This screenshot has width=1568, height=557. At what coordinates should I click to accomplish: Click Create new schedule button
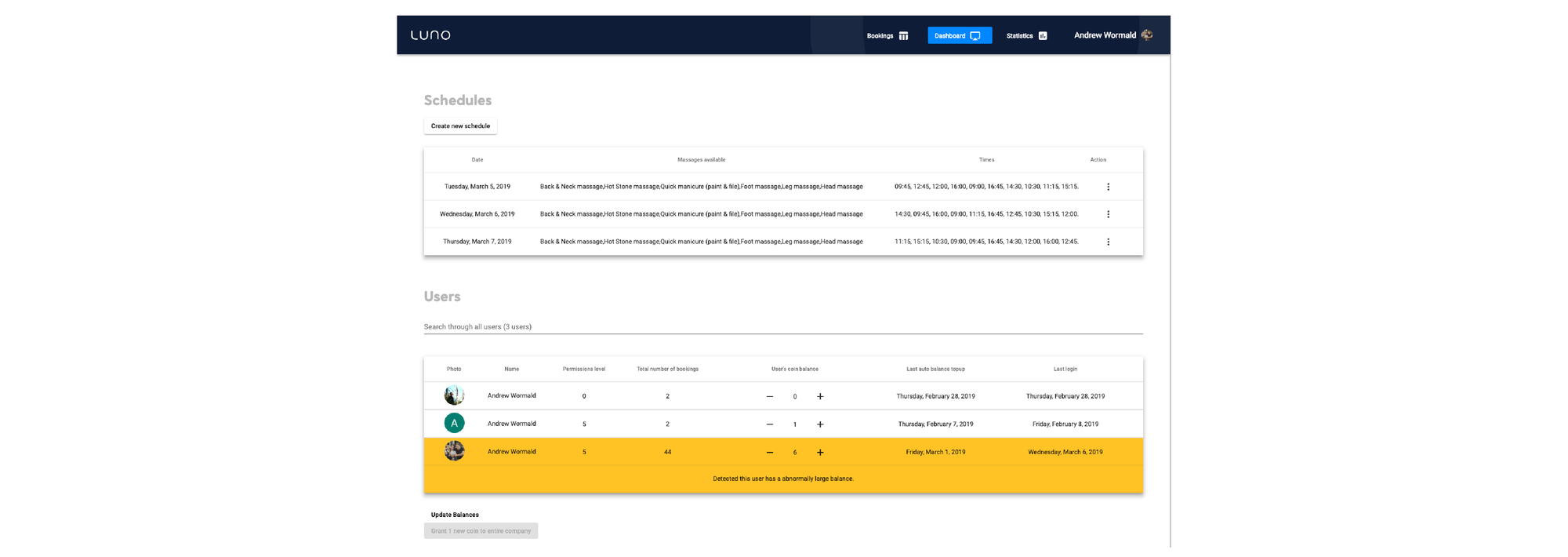[x=460, y=126]
